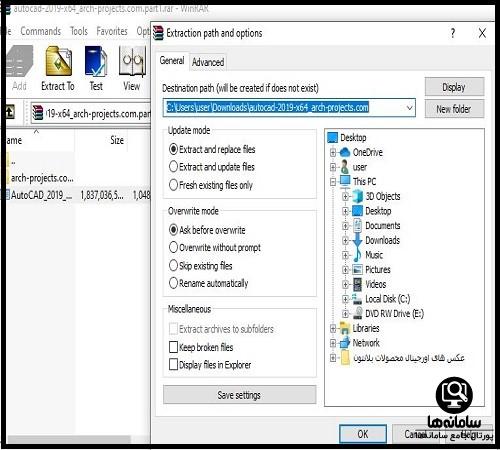Image resolution: width=500 pixels, height=450 pixels.
Task: Collapse the This PC tree node
Action: click(333, 182)
